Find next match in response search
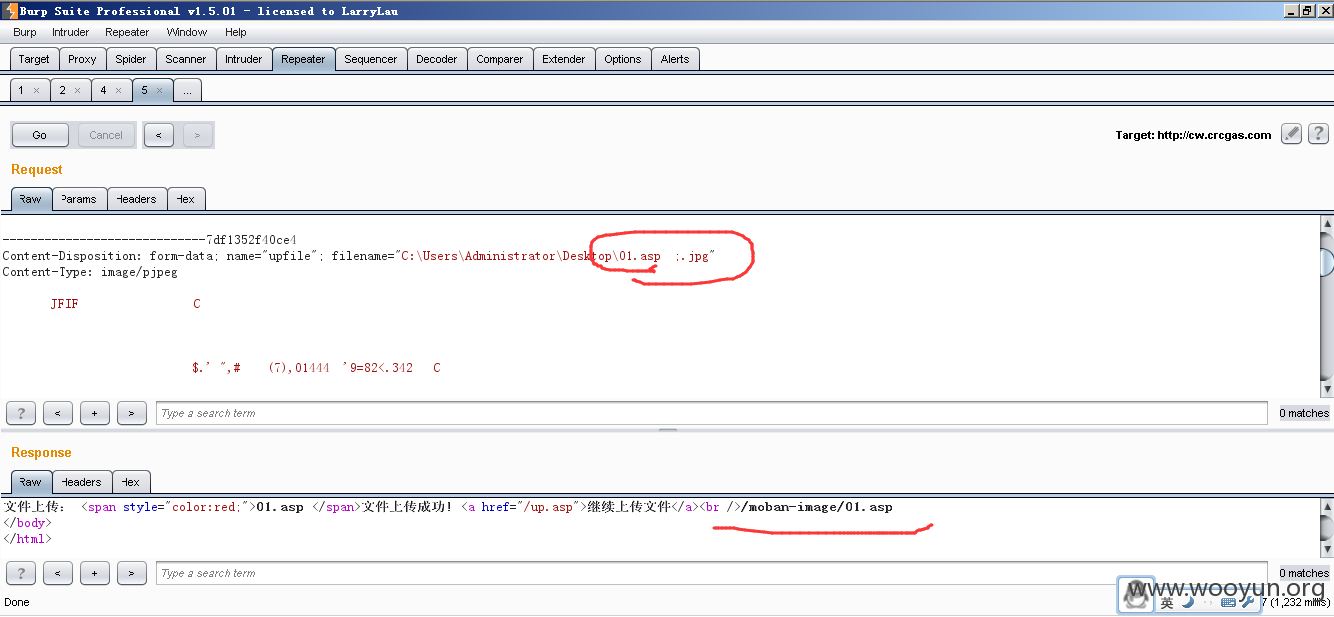Viewport: 1334px width, 617px height. (x=132, y=573)
